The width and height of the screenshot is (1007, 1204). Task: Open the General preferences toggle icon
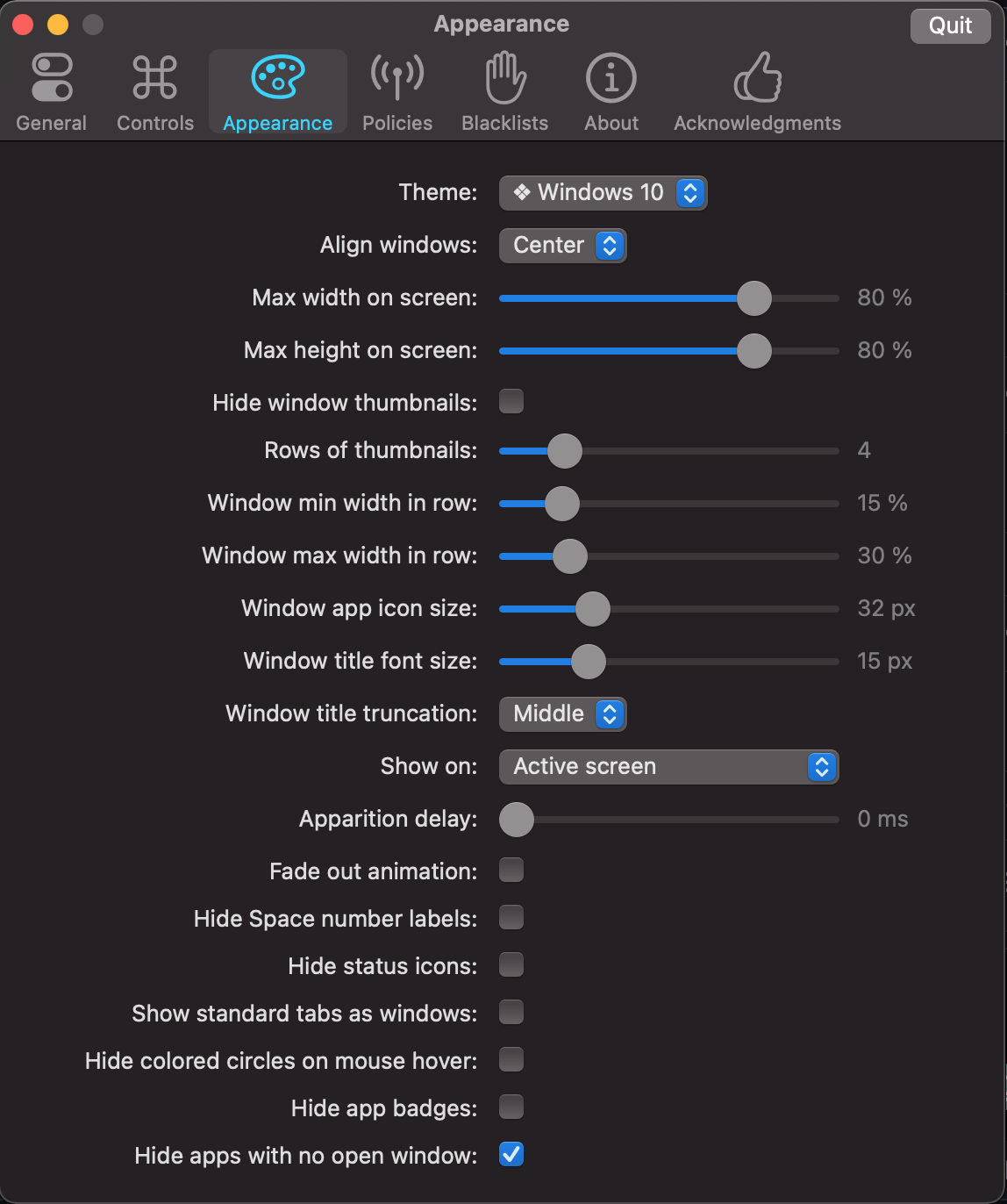click(x=52, y=78)
